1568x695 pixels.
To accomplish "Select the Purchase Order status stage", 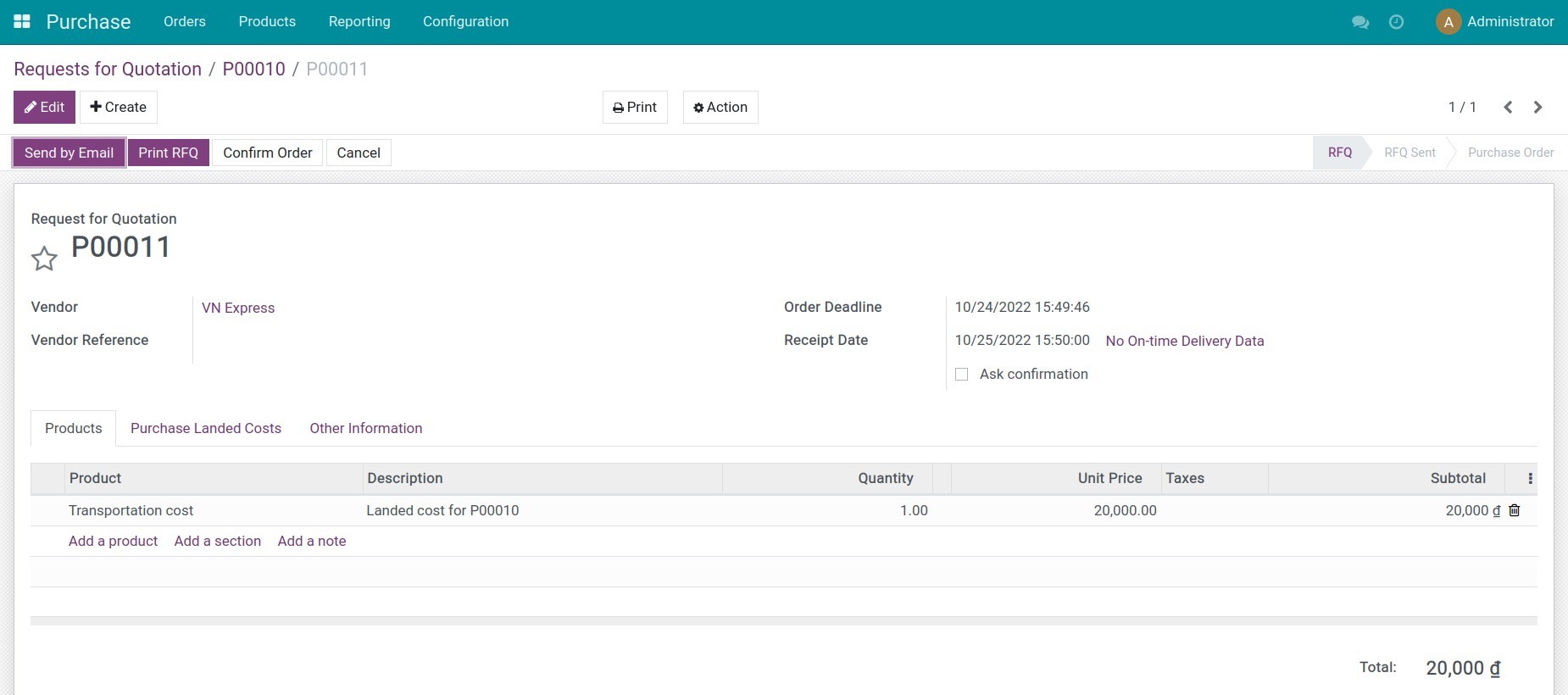I will [x=1510, y=153].
